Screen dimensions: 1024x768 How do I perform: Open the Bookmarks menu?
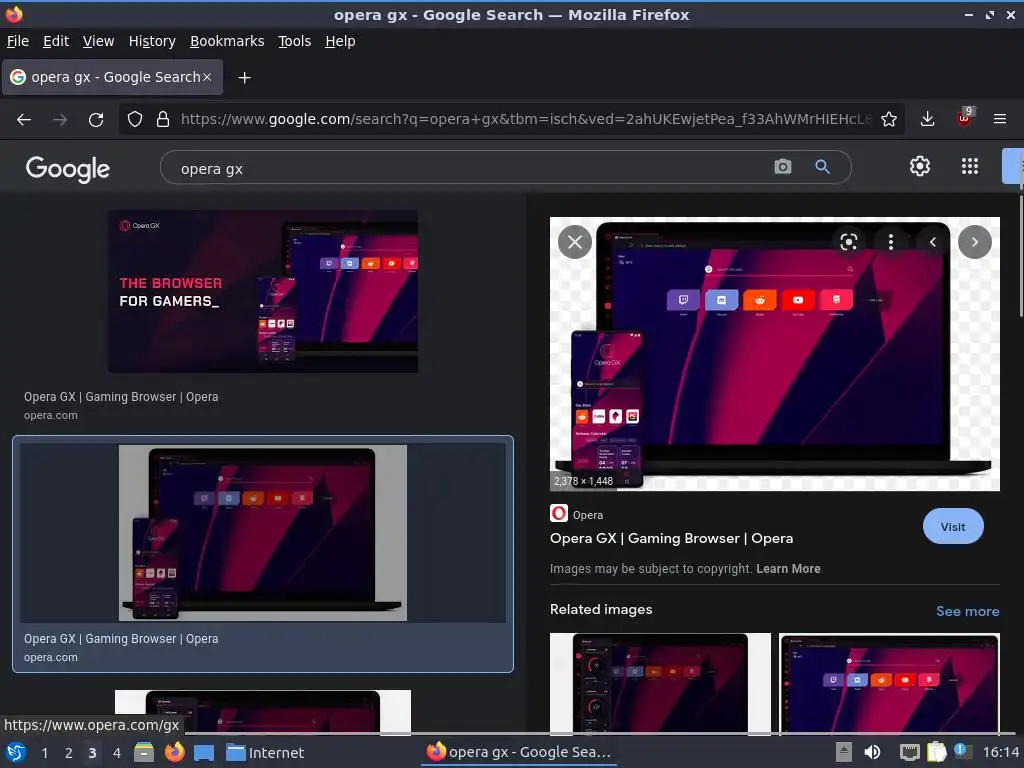227,41
